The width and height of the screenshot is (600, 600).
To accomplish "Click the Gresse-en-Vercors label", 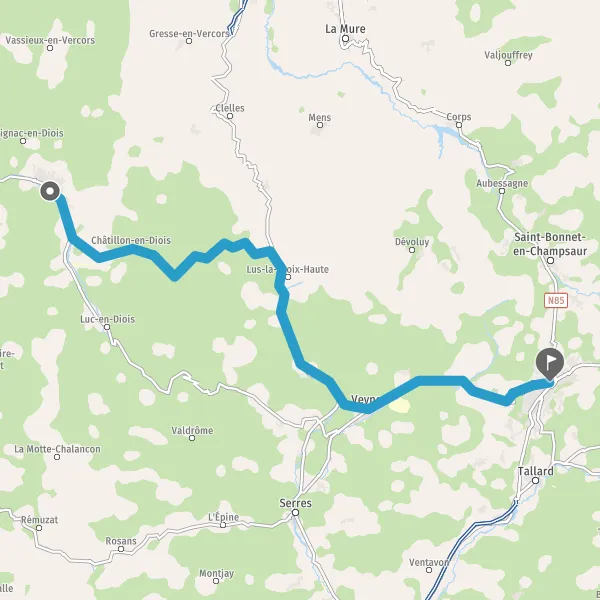I will 189,34.
